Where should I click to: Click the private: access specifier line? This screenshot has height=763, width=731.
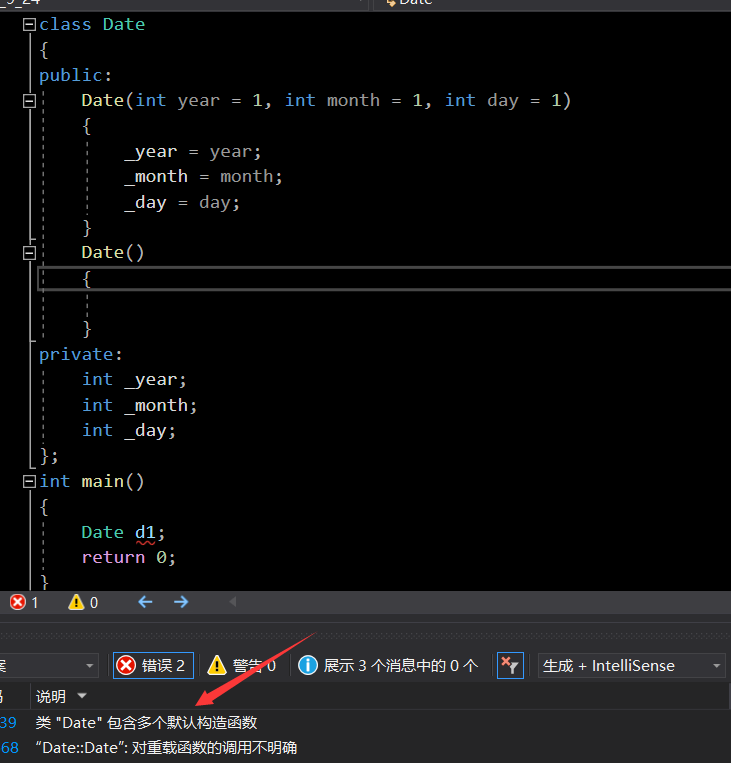tap(80, 354)
